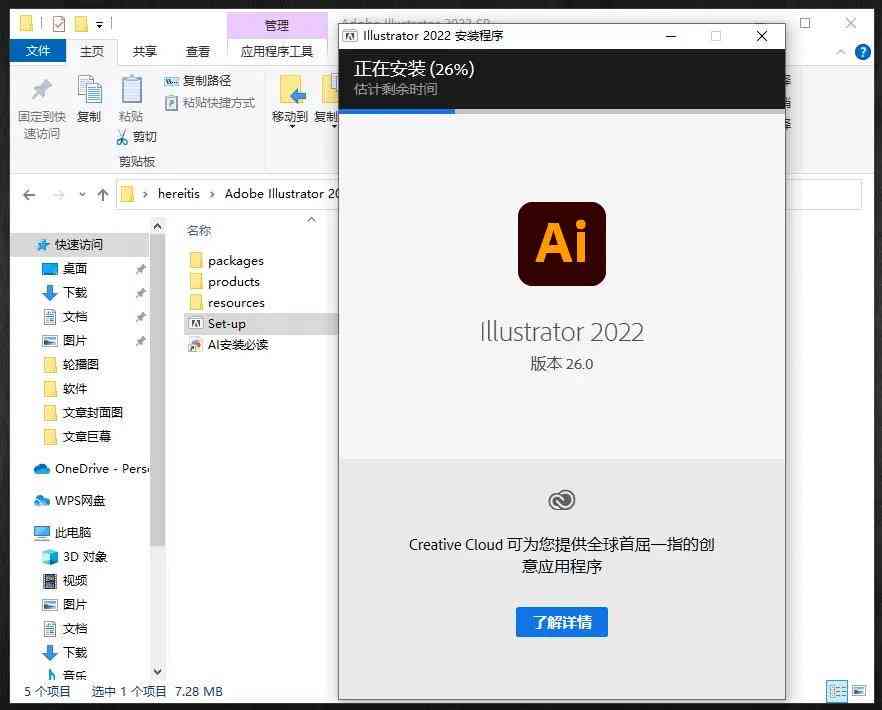The image size is (882, 710).
Task: Open the quick access toolbar dropdown arrow
Action: (100, 25)
